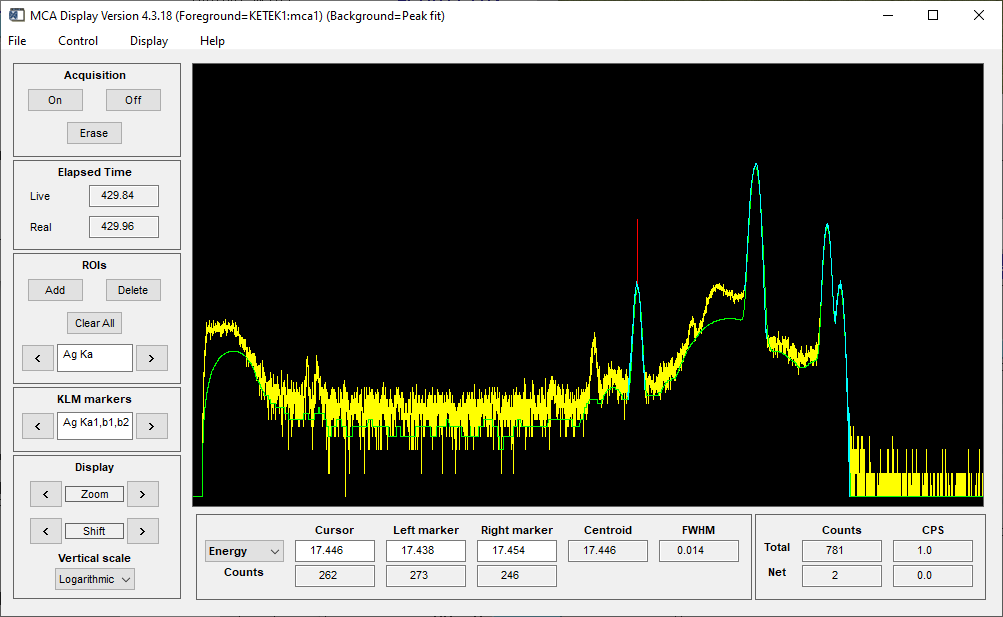1003x617 pixels.
Task: Click the Live time value 429.84
Action: pos(123,196)
